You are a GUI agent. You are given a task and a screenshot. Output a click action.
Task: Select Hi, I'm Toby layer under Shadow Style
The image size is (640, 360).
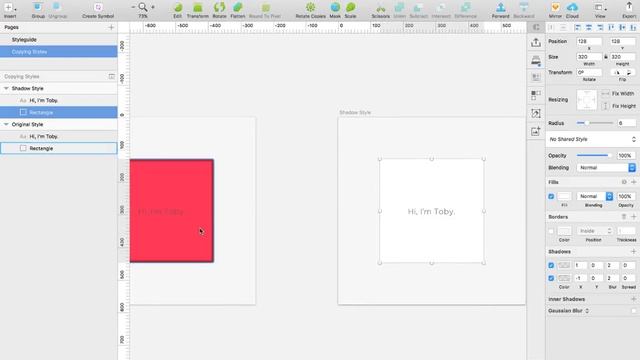point(59,100)
